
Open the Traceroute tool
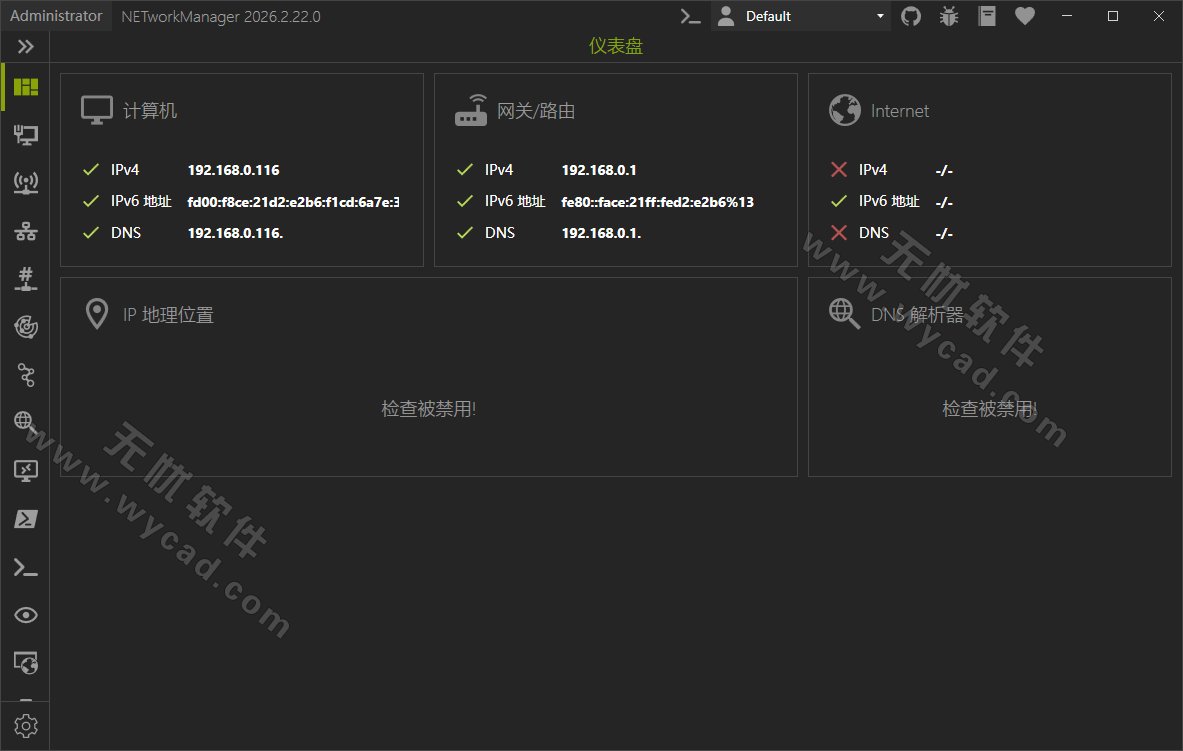click(x=25, y=375)
